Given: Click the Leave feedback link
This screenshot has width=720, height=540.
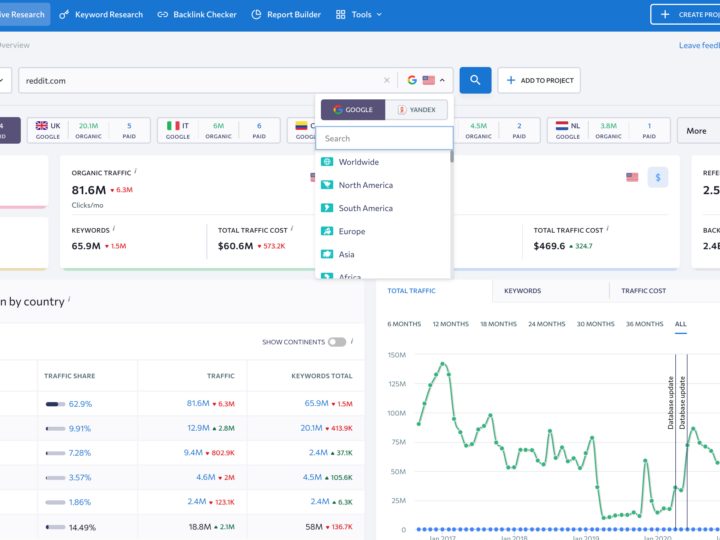Looking at the screenshot, I should point(699,45).
